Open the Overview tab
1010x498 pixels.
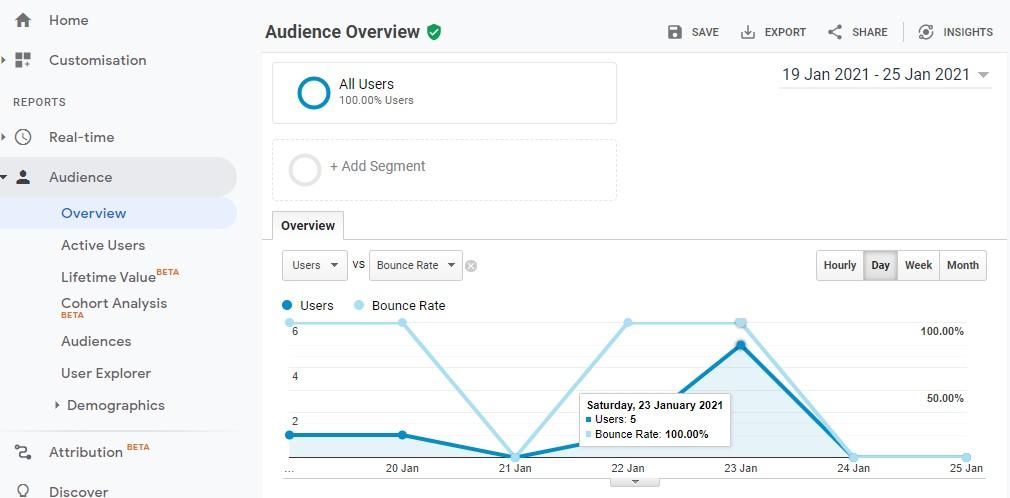pos(308,226)
